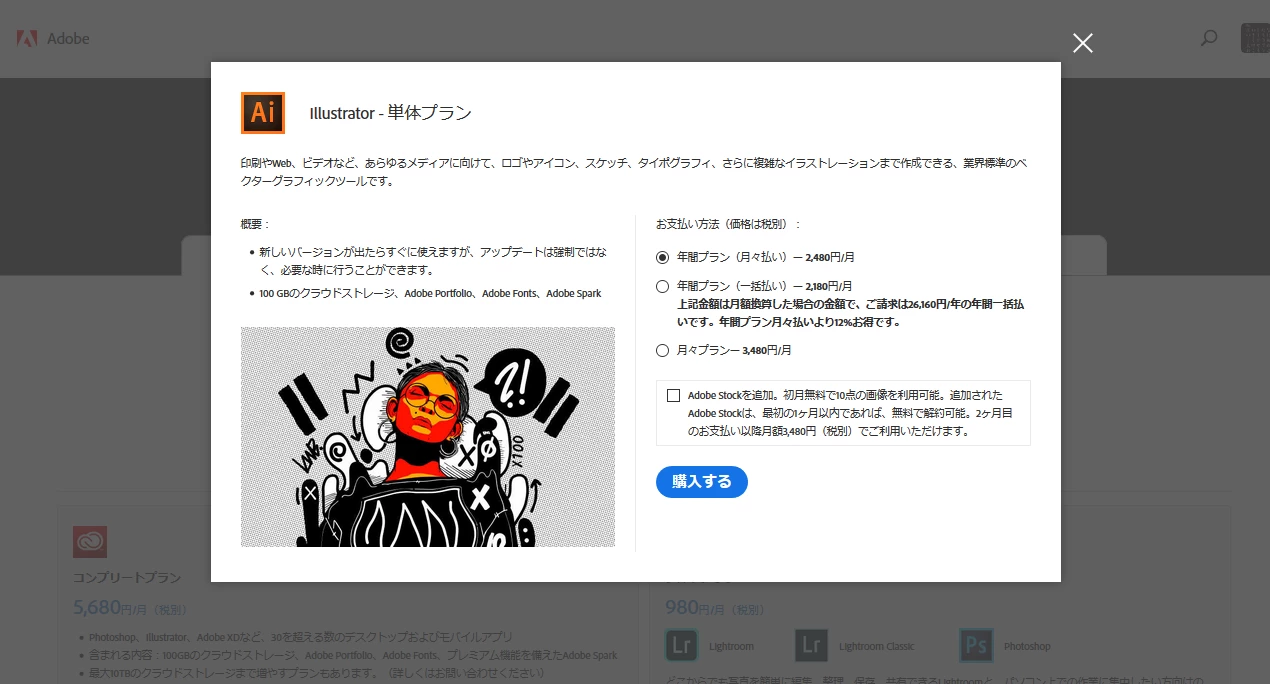Click the 購入する purchase button
The image size is (1270, 684).
click(702, 482)
